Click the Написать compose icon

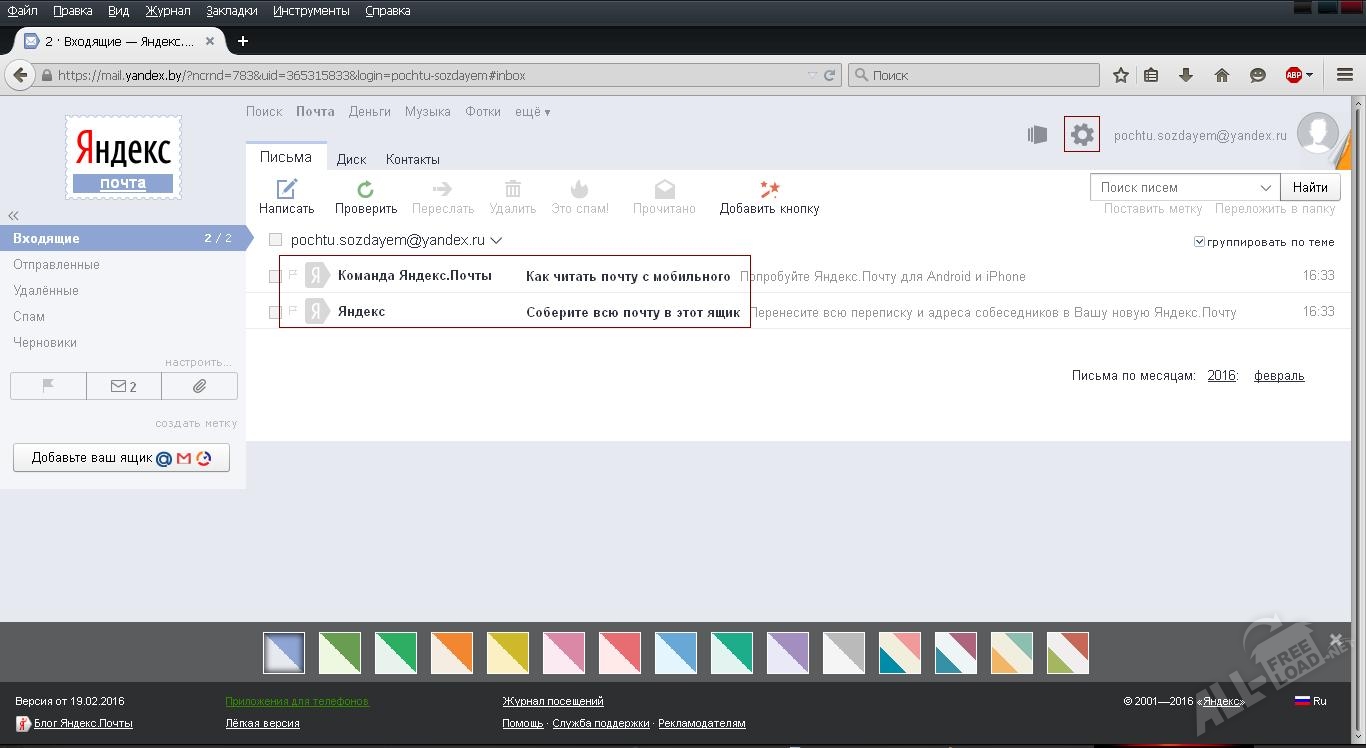tap(286, 189)
